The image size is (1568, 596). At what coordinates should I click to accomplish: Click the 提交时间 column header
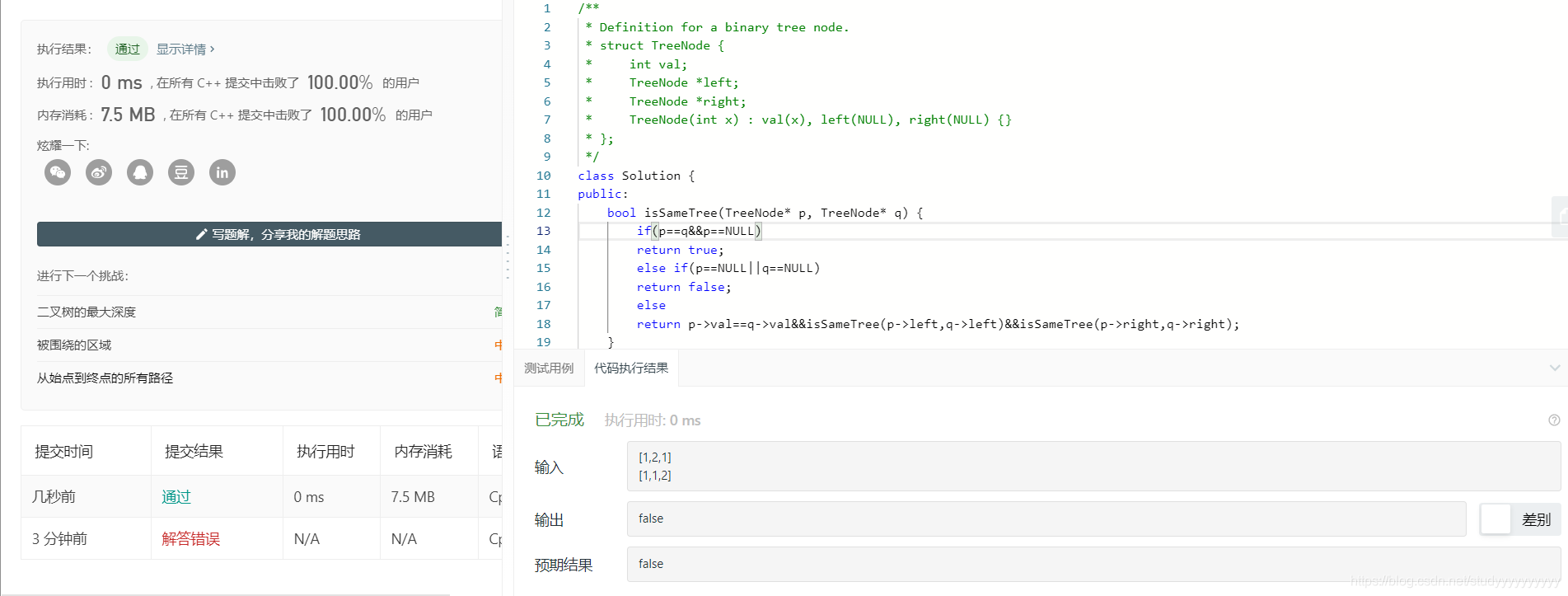64,452
